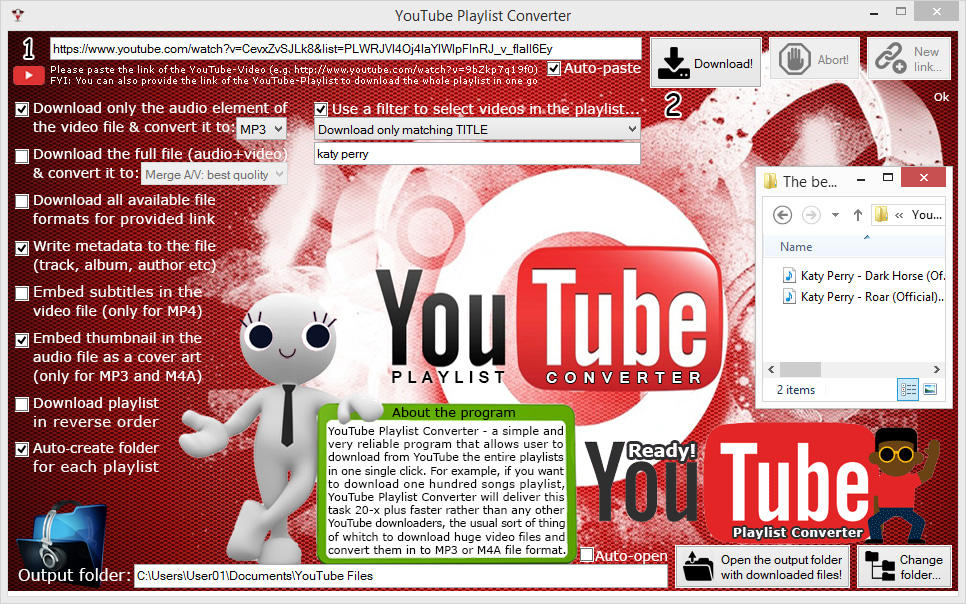The width and height of the screenshot is (966, 604).
Task: Go back in the Explorer window
Action: 782,214
